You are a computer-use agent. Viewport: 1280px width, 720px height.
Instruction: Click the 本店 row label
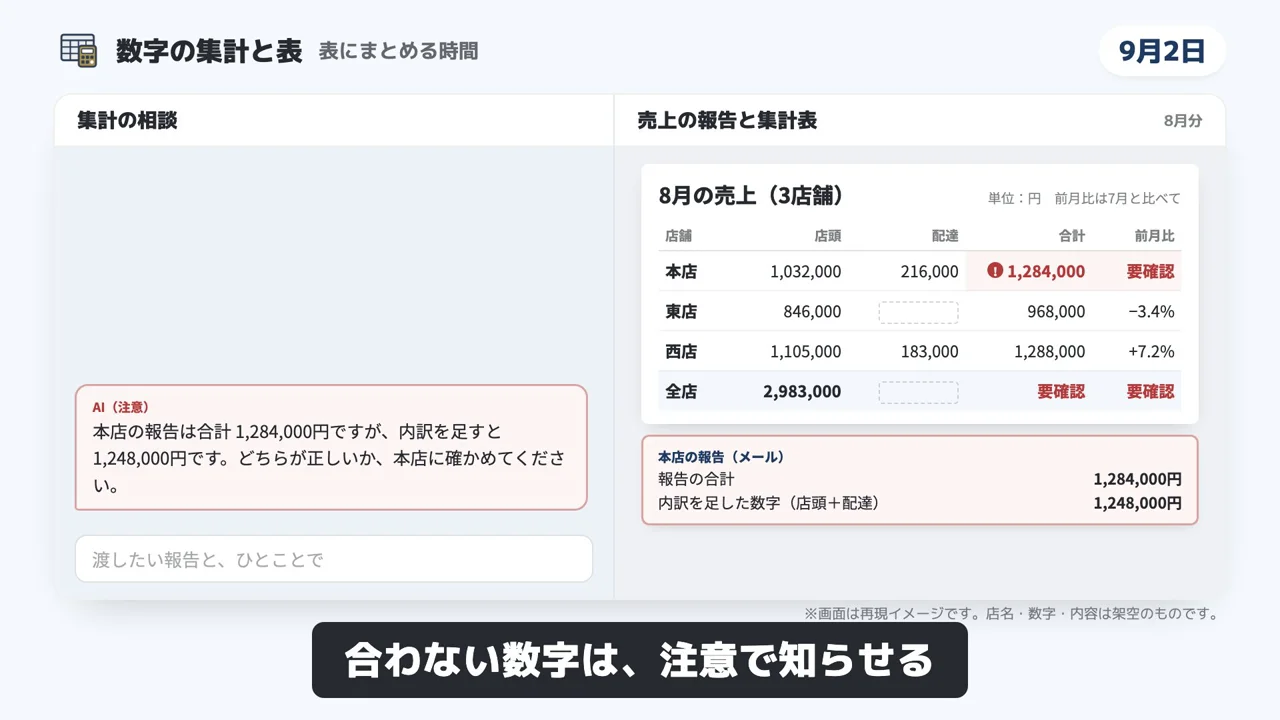681,271
